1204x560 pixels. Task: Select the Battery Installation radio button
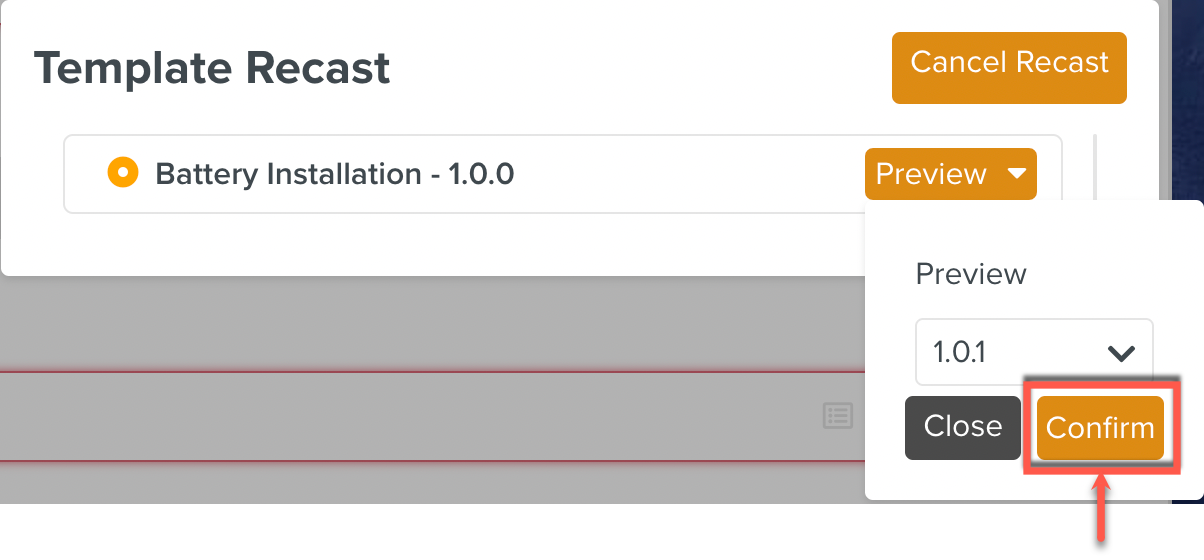(x=122, y=173)
